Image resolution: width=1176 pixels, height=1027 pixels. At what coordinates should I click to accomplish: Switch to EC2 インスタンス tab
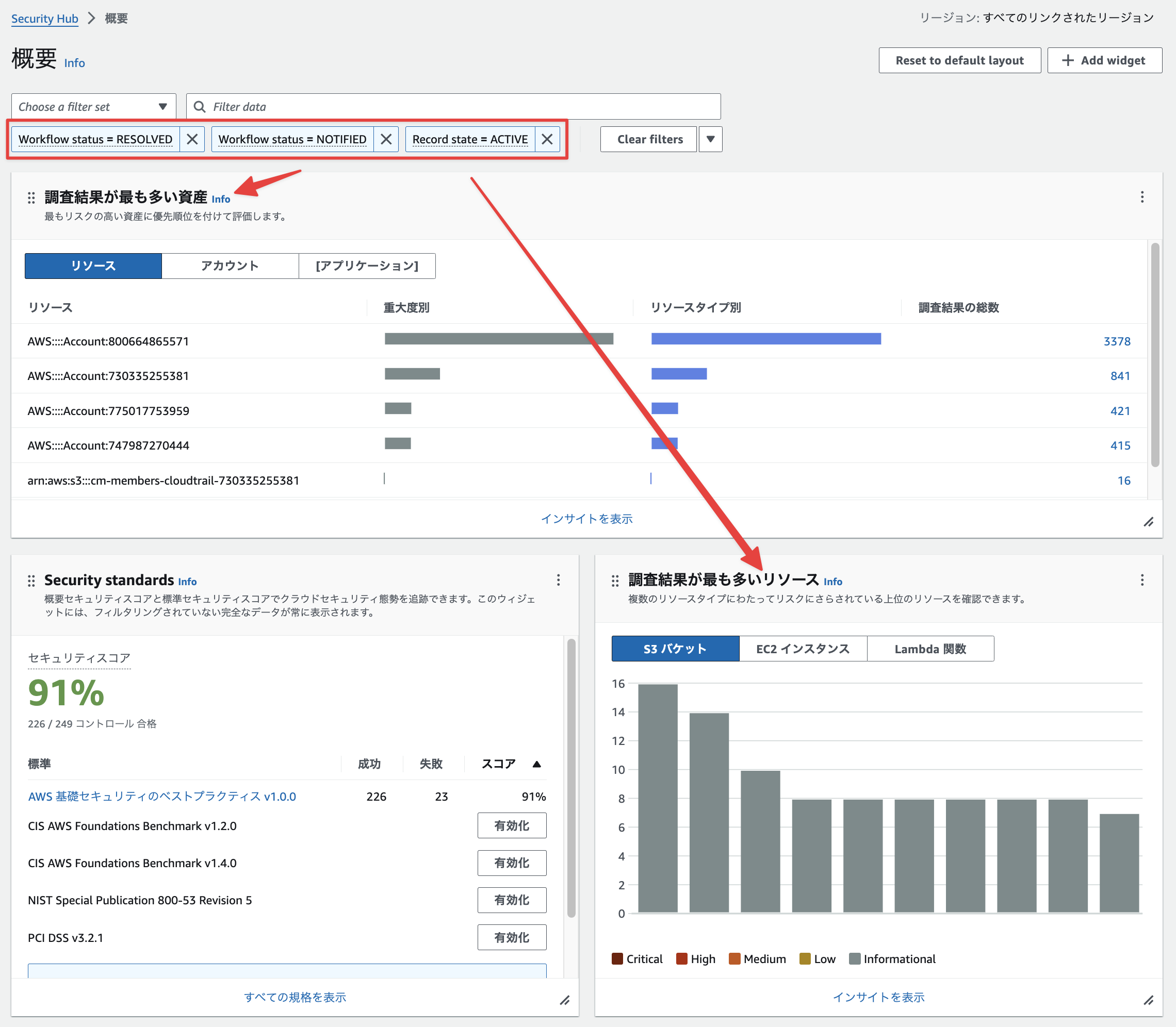803,649
